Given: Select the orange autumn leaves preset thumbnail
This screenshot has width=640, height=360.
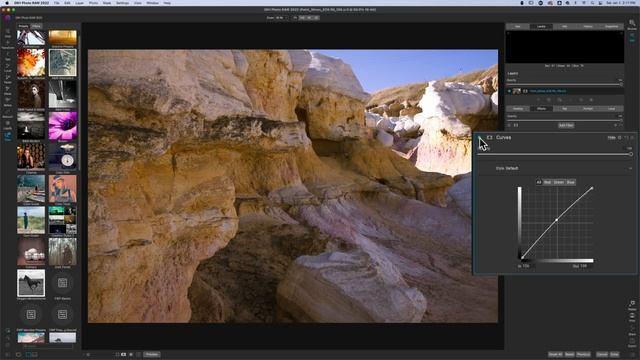Looking at the screenshot, I should [31, 63].
